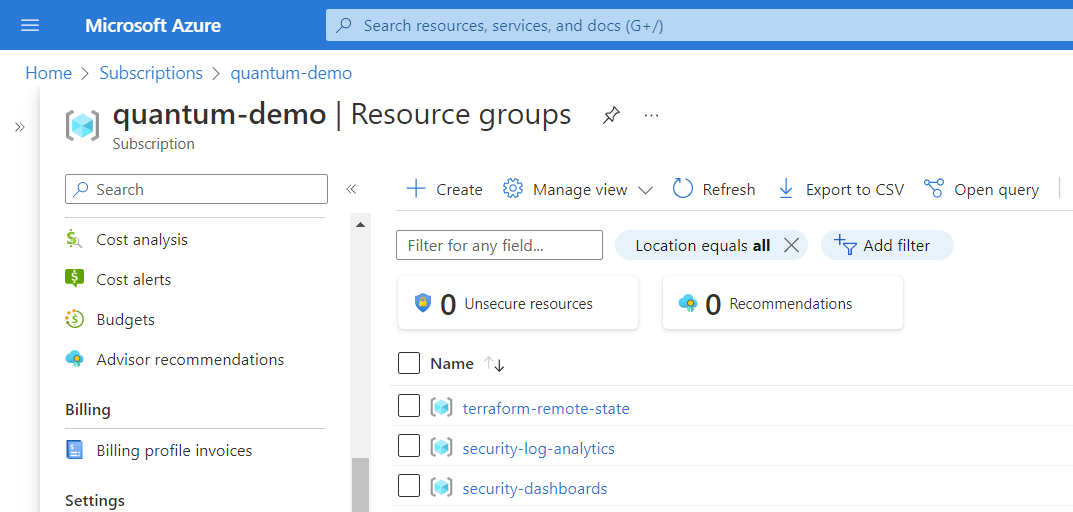Open Cost analysis in sidebar
Screen dimensions: 1073x512
(x=141, y=240)
